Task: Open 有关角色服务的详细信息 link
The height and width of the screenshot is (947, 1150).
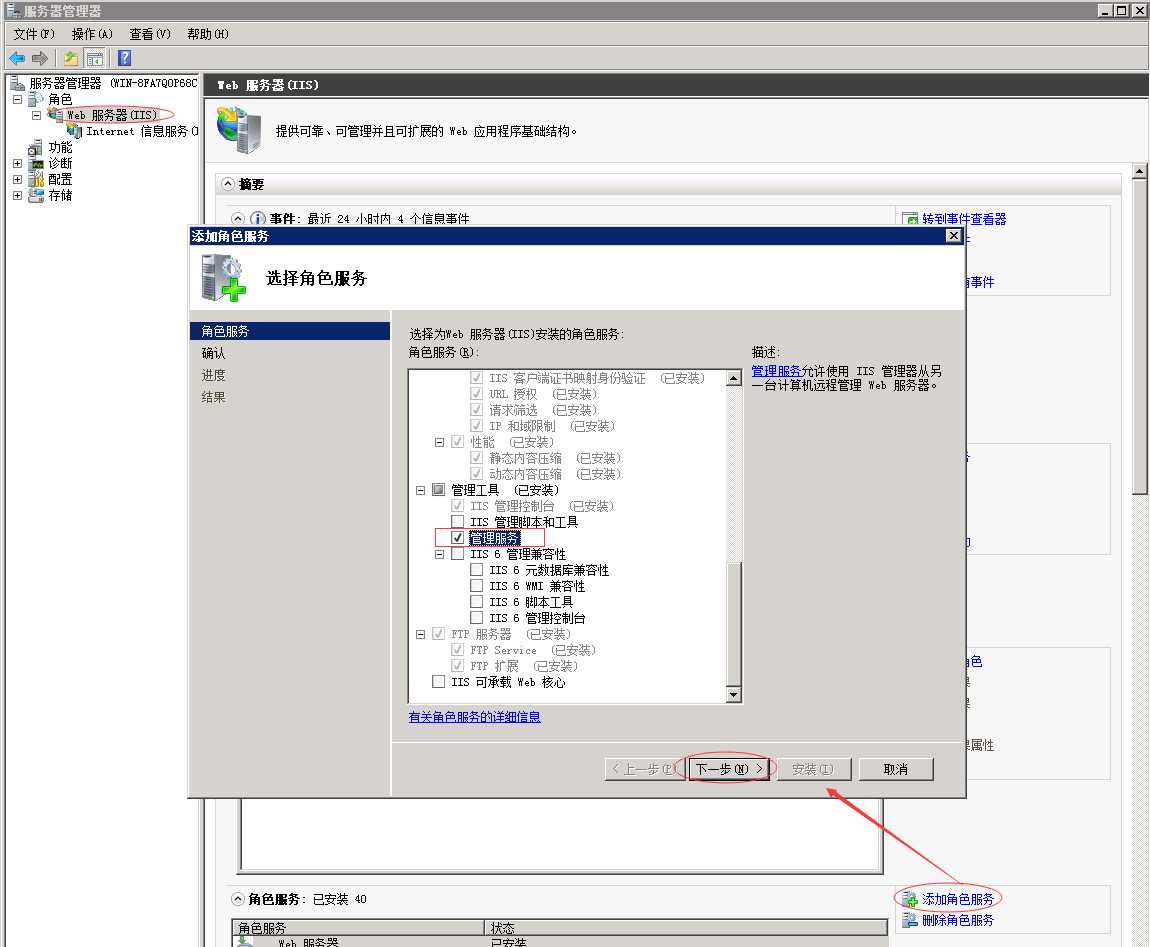Action: coord(475,717)
